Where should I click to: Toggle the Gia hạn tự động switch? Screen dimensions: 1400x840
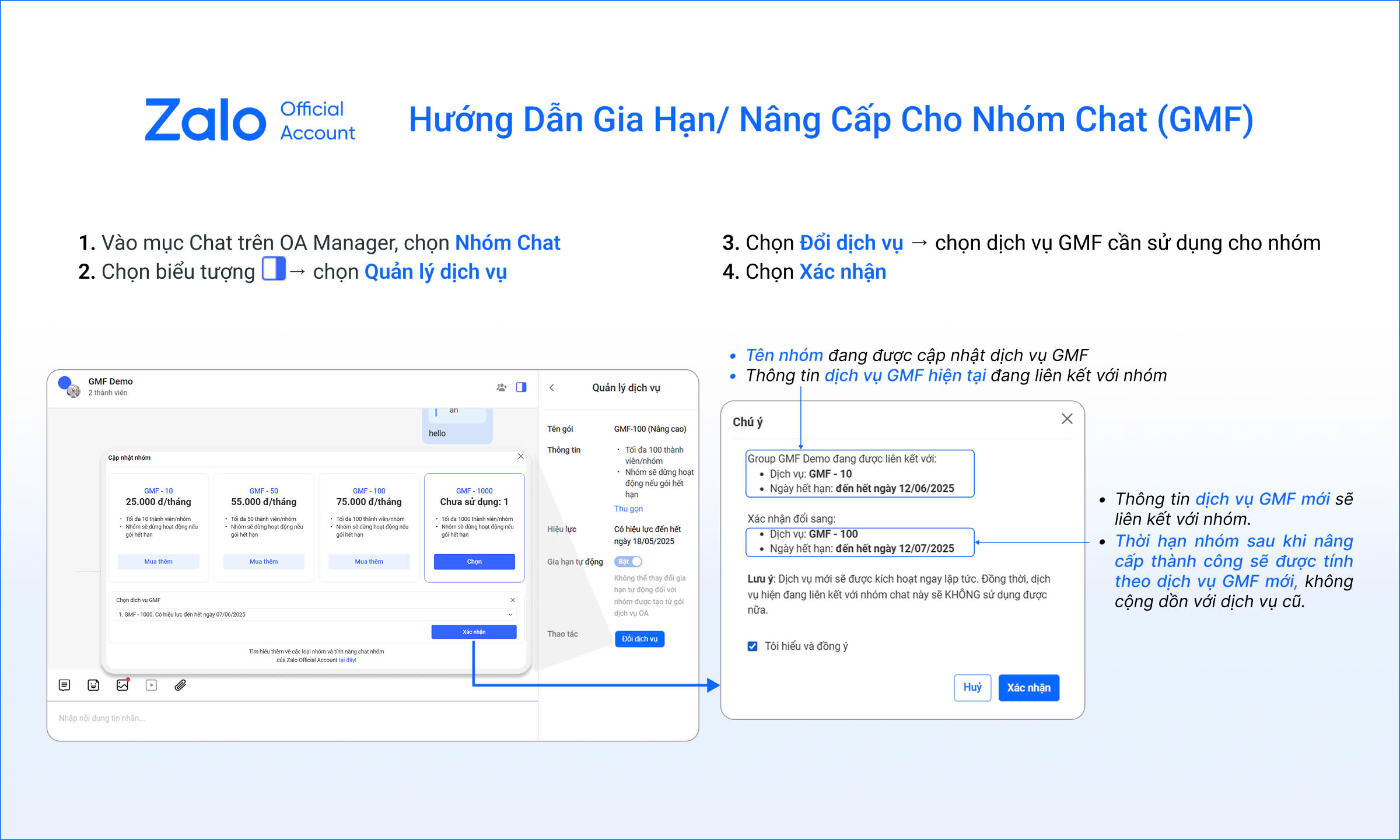[628, 561]
